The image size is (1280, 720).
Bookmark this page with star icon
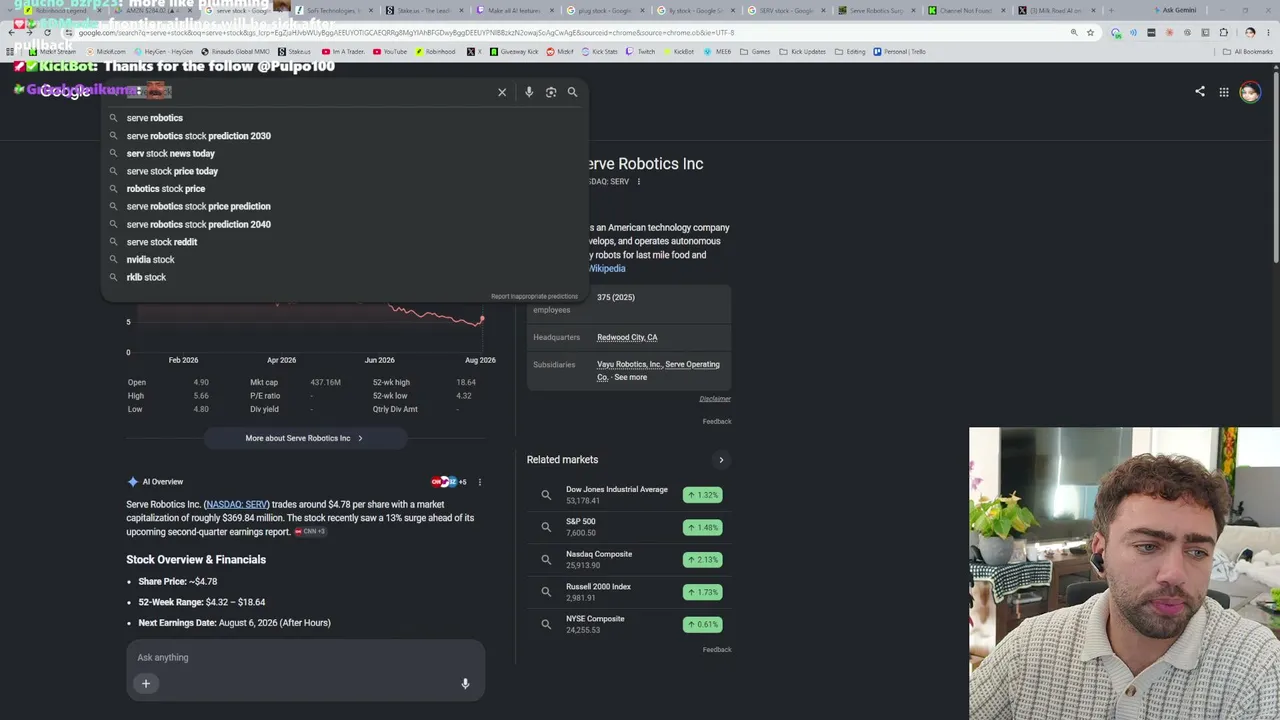point(1090,32)
